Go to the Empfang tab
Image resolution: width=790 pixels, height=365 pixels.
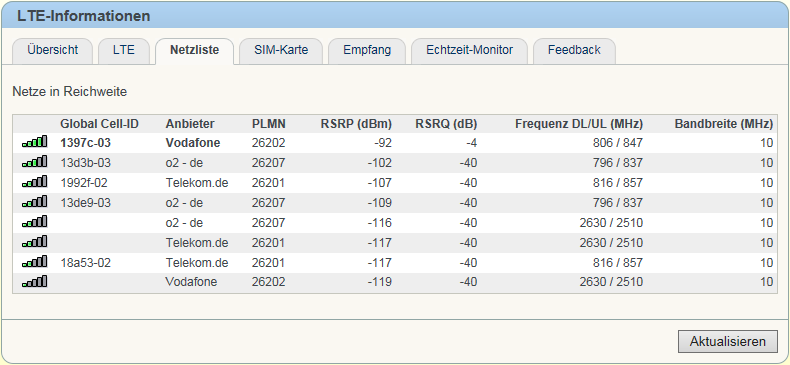[x=367, y=50]
